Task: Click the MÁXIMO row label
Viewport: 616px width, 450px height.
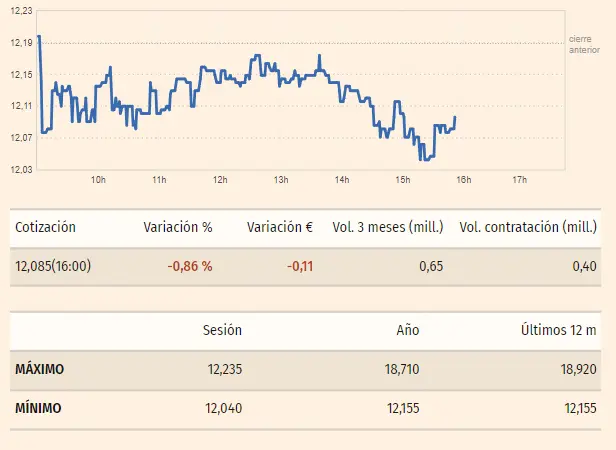Action: click(x=39, y=369)
